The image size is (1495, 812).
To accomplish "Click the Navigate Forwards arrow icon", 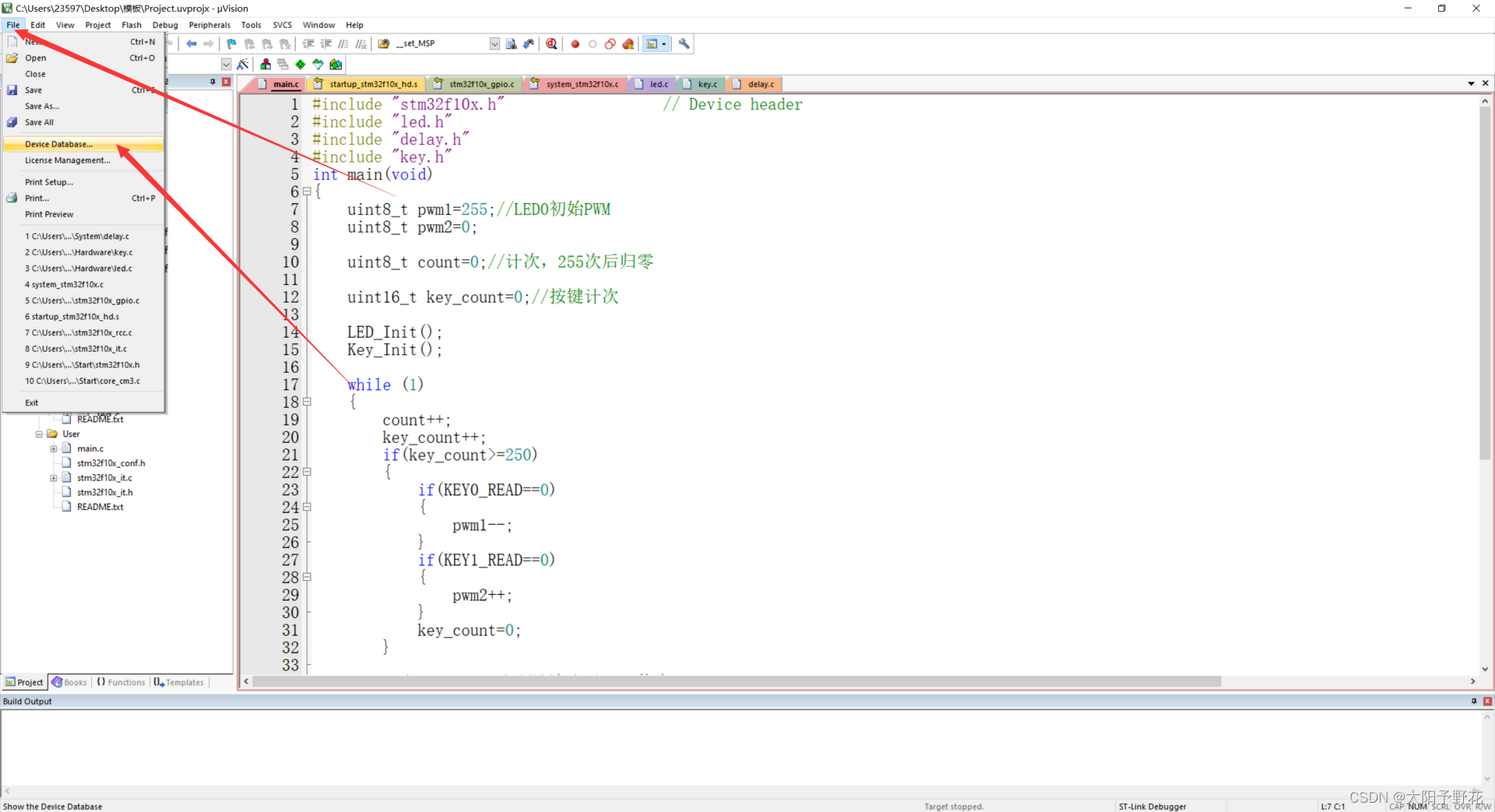I will point(208,44).
